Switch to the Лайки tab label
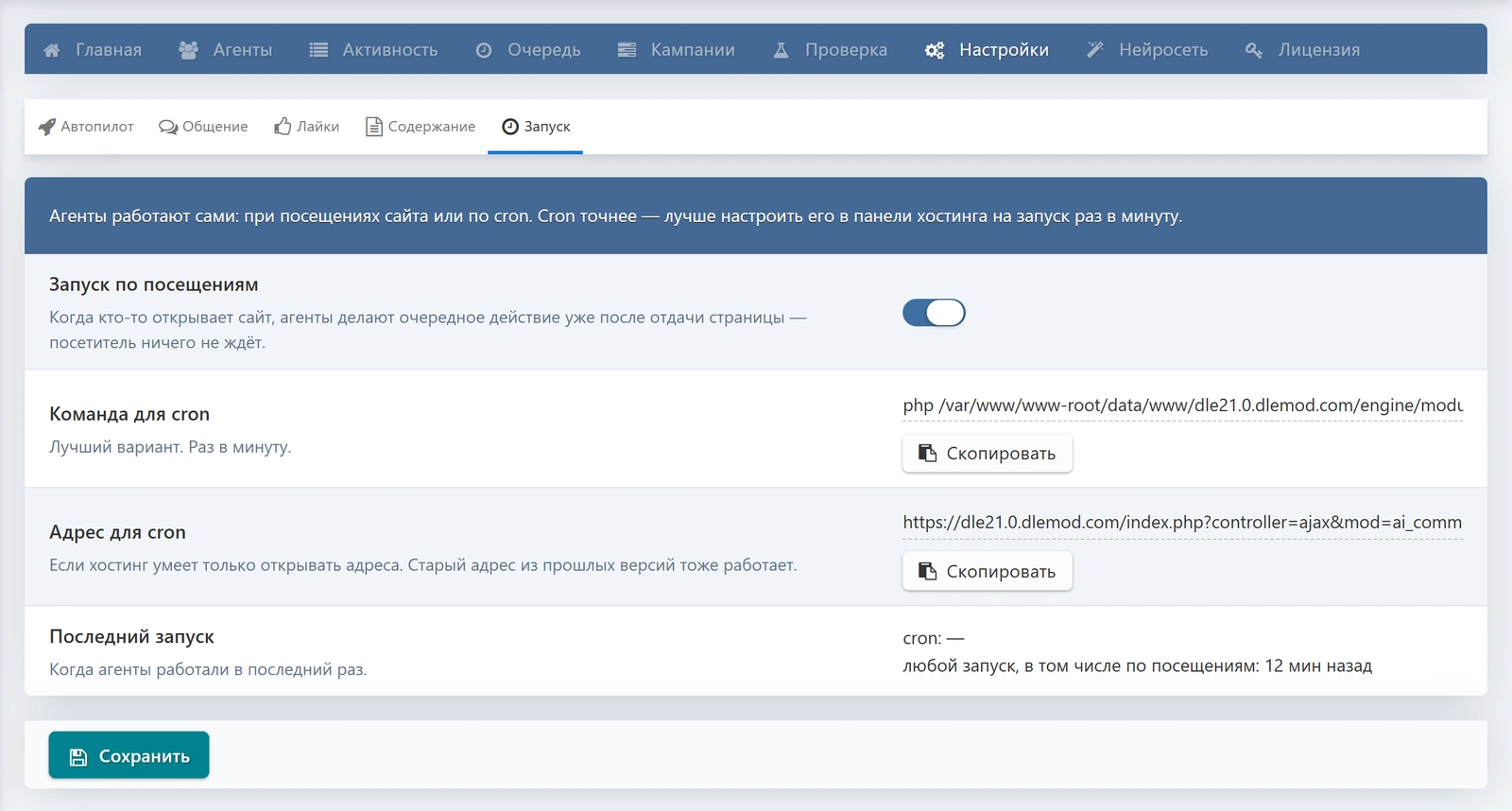The height and width of the screenshot is (811, 1512). point(318,127)
